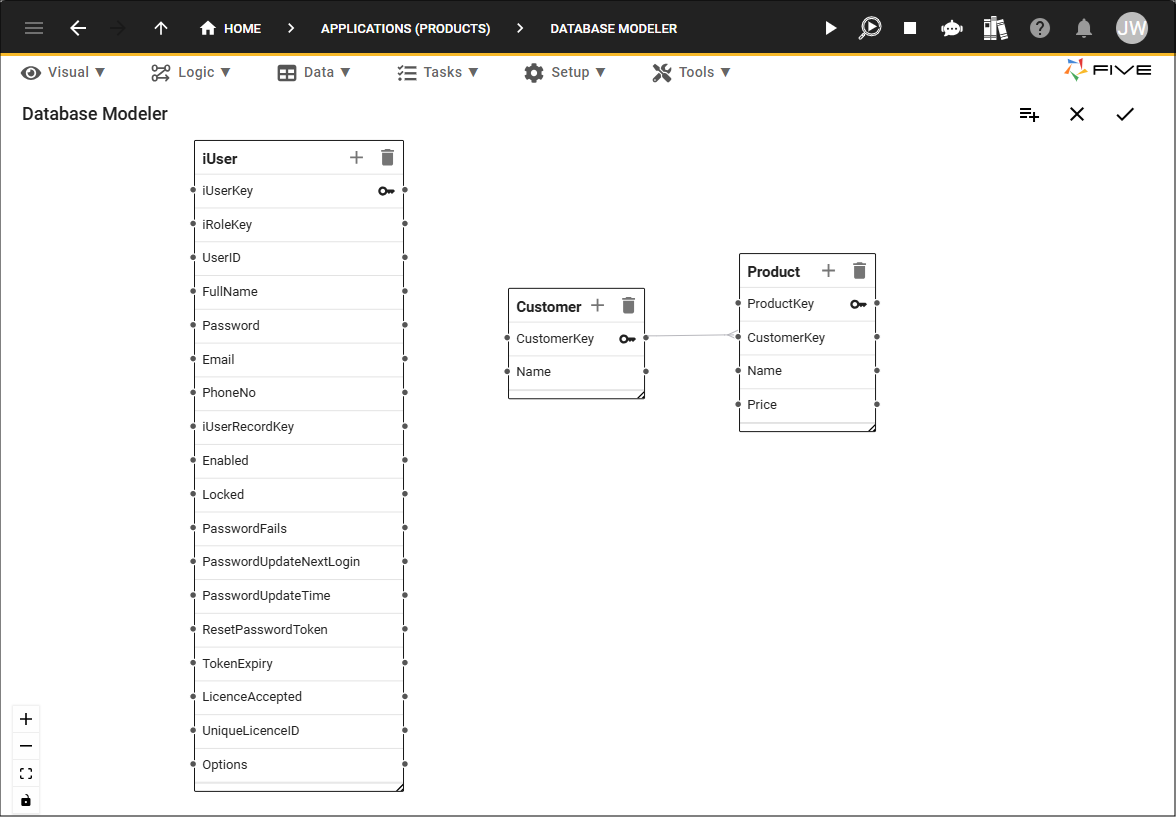1176x817 pixels.
Task: Open the Setup menu
Action: 565,72
